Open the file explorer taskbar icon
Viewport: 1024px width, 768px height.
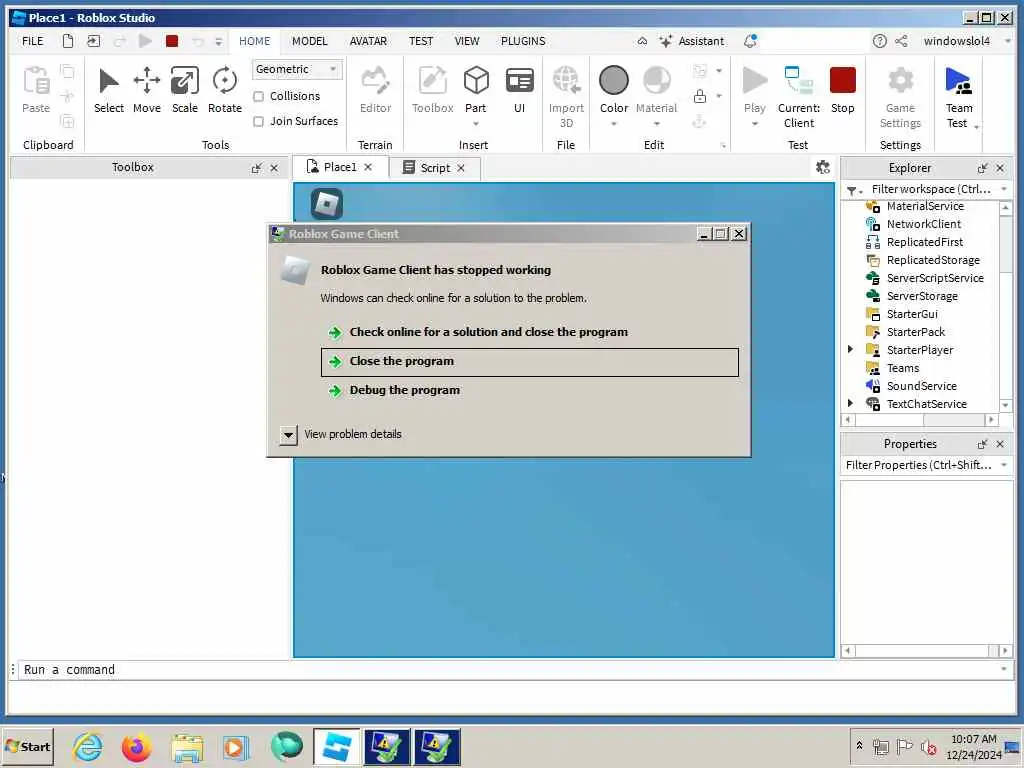tap(187, 747)
